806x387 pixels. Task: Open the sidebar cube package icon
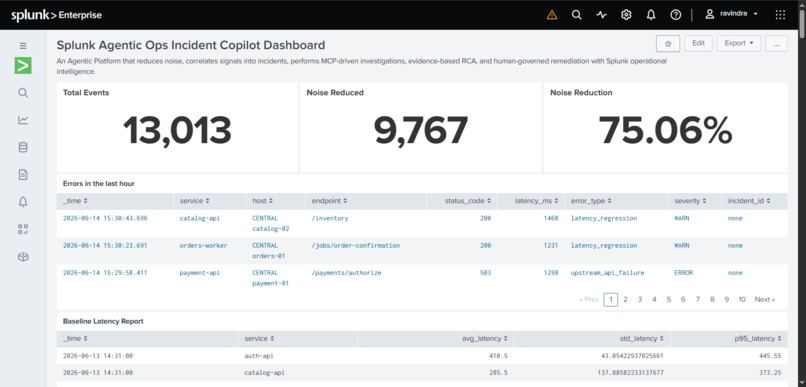pyautogui.click(x=23, y=257)
